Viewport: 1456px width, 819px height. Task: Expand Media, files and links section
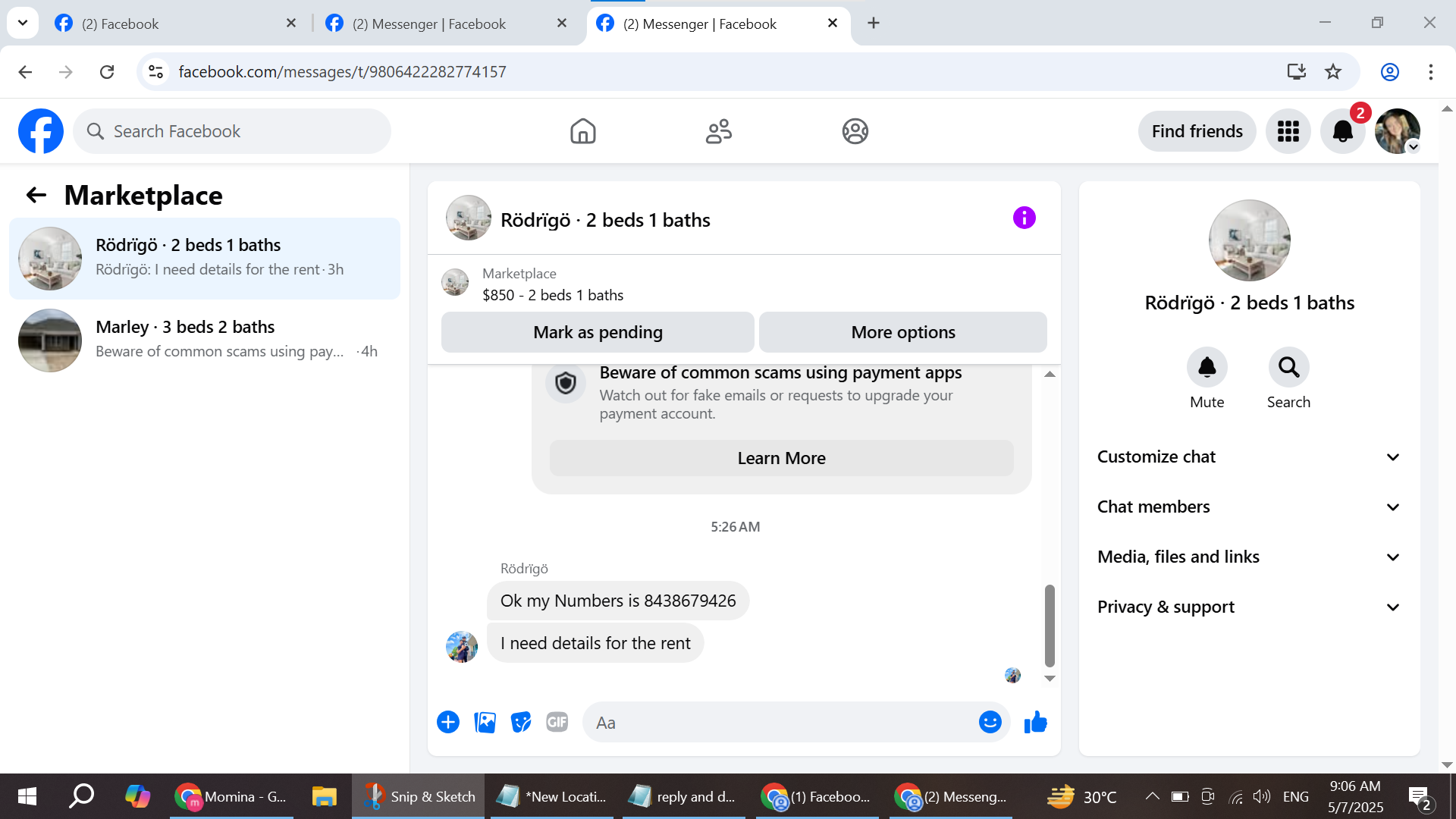1248,557
